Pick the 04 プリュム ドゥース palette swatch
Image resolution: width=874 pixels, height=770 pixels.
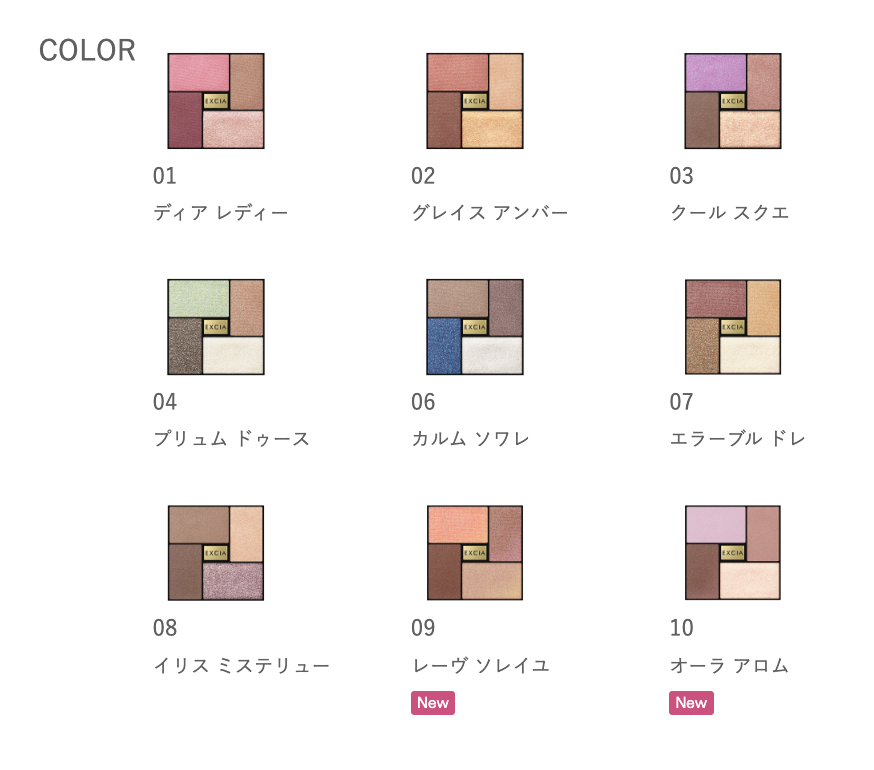(x=216, y=327)
